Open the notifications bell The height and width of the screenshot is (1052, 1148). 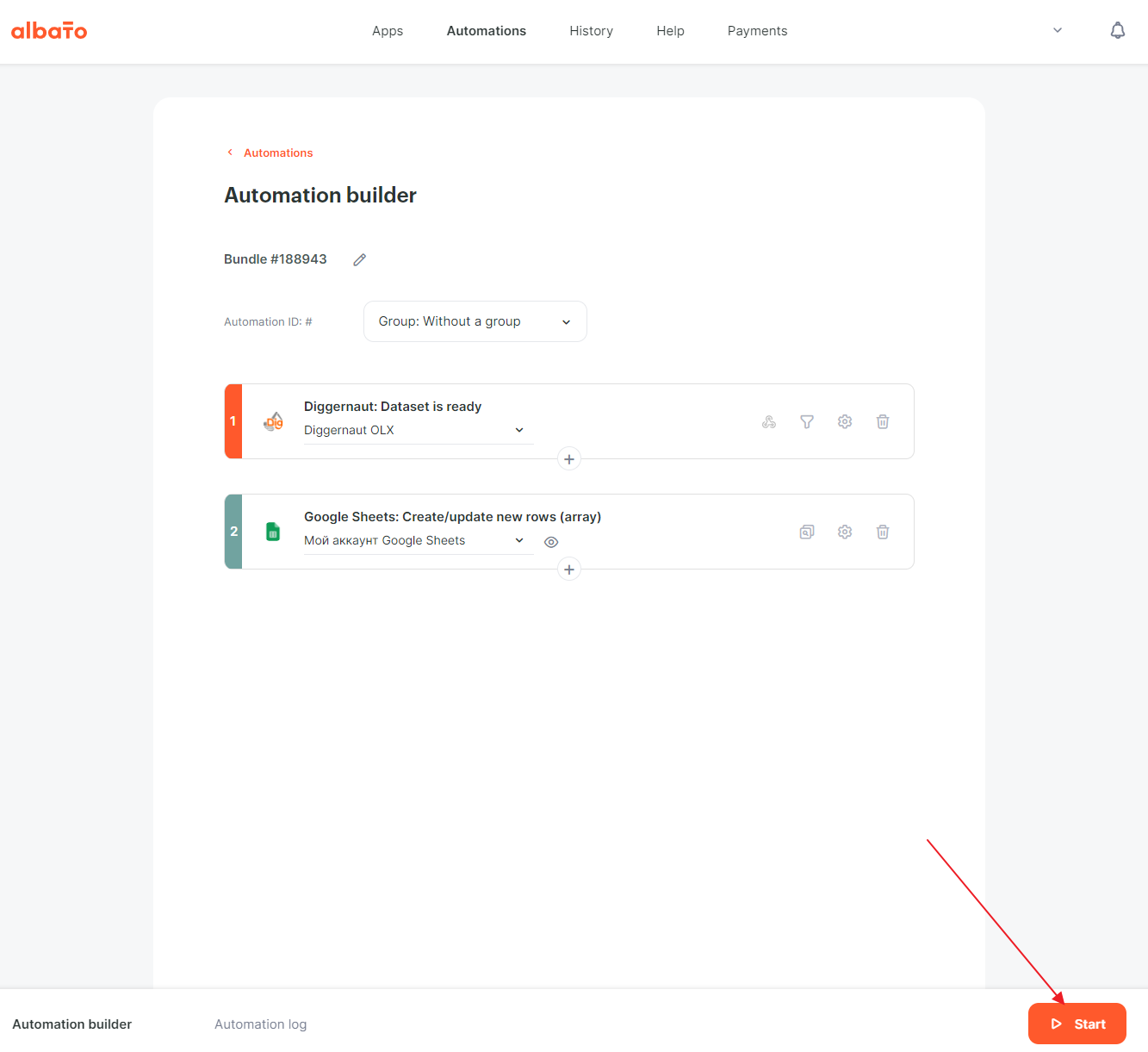point(1117,30)
